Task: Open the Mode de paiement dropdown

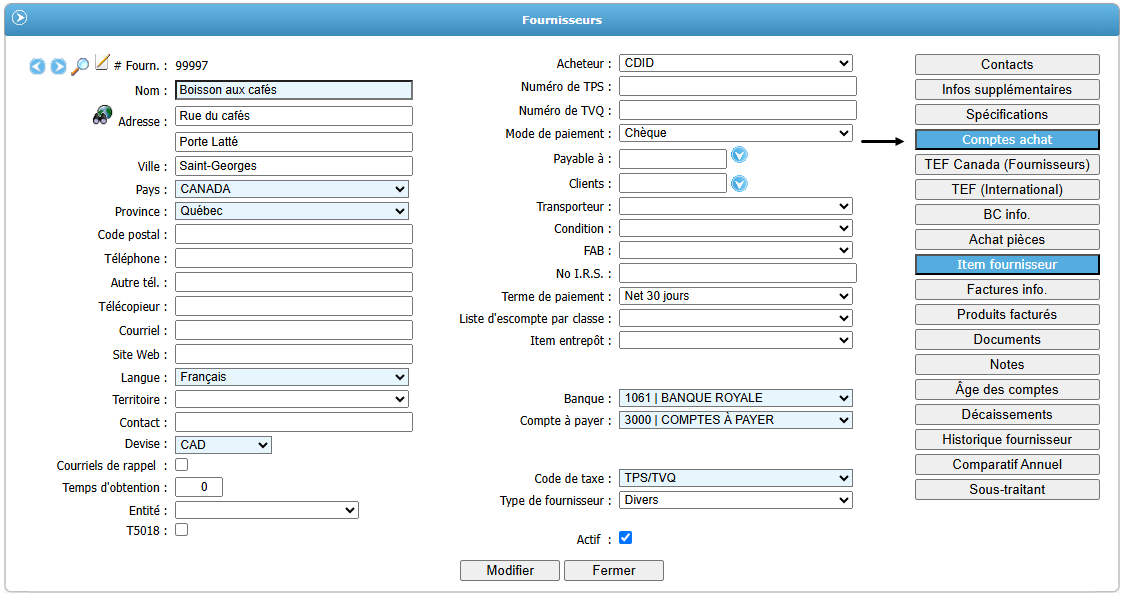Action: pos(735,133)
